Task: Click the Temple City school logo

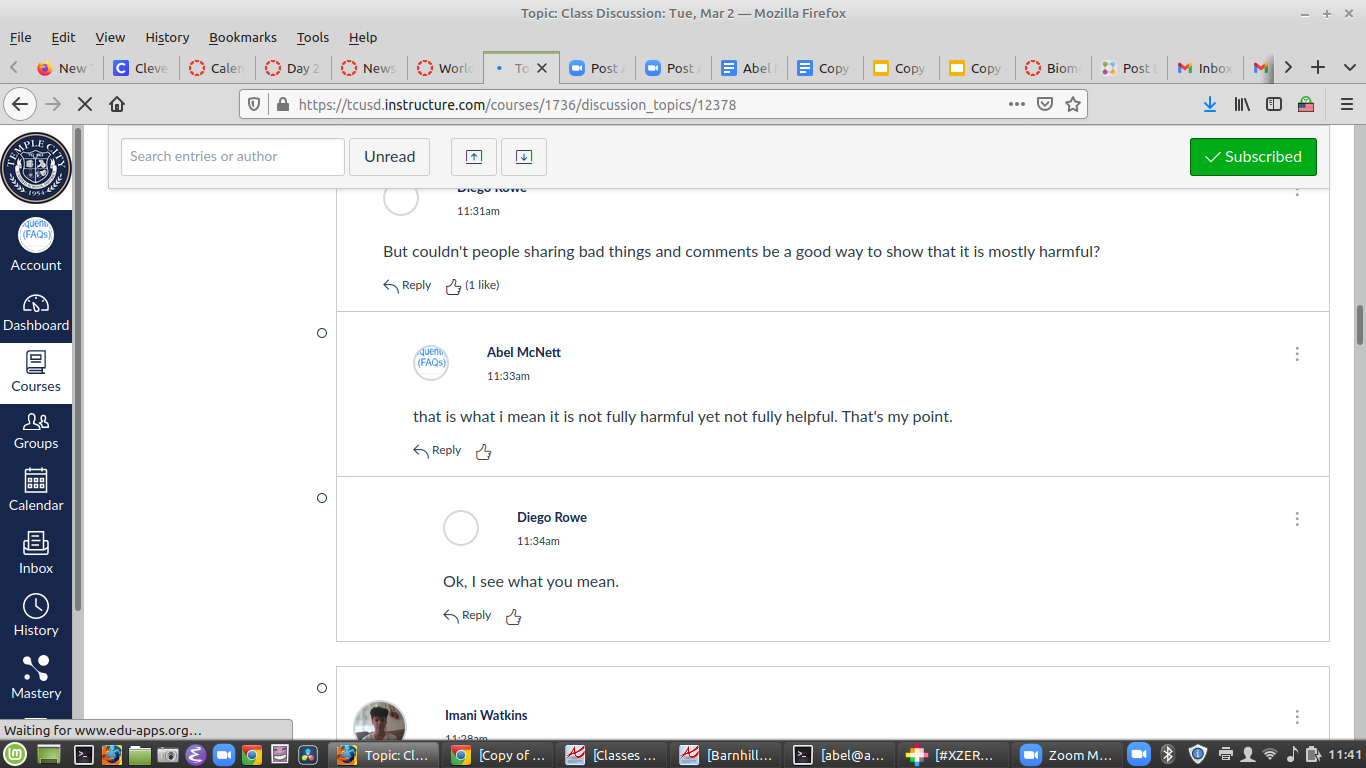Action: (36, 167)
